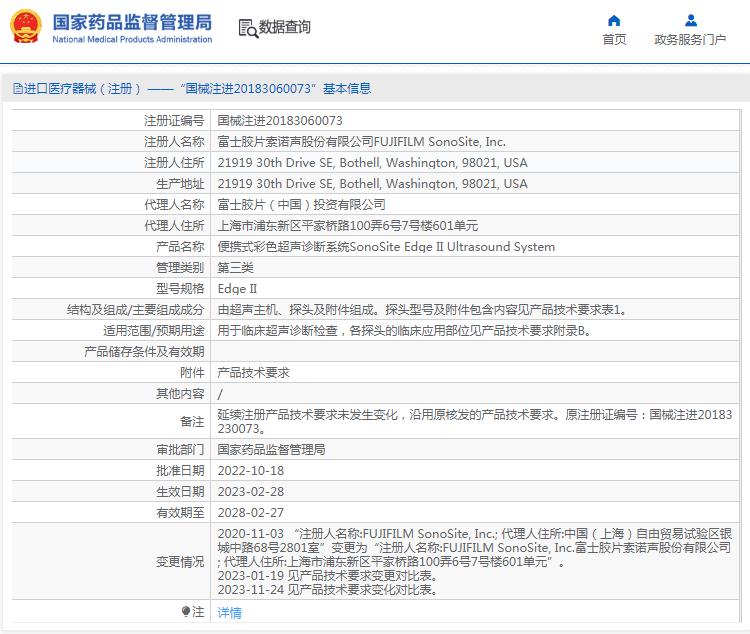Viewport: 750px width, 634px height.
Task: Select the 2023-01-19 见产品技术要求变更对比表 line
Action: click(327, 576)
